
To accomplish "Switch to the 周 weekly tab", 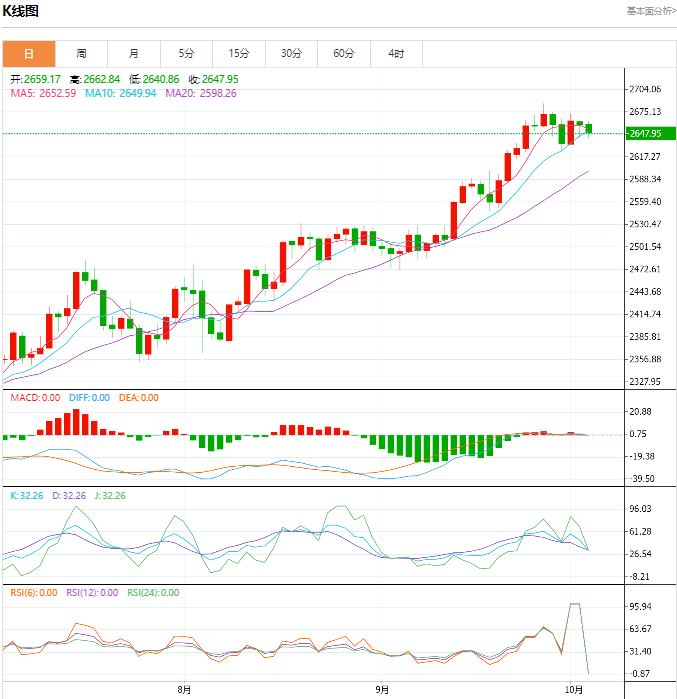I will click(x=81, y=53).
